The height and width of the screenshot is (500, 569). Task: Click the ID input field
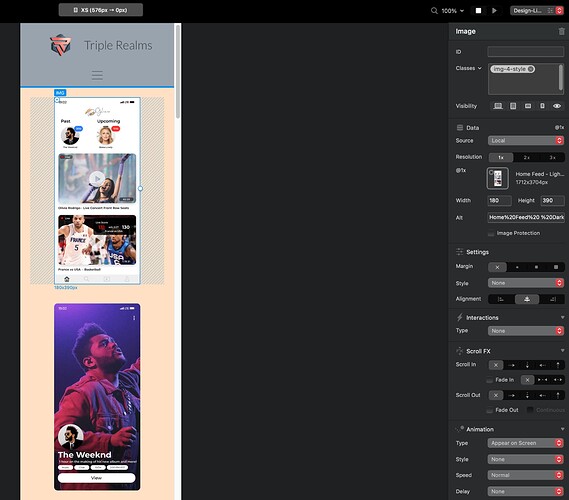pos(525,52)
